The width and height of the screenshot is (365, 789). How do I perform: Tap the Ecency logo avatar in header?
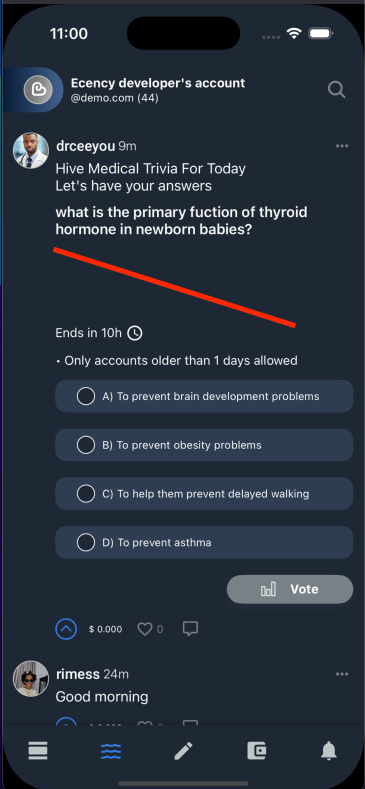pyautogui.click(x=38, y=90)
